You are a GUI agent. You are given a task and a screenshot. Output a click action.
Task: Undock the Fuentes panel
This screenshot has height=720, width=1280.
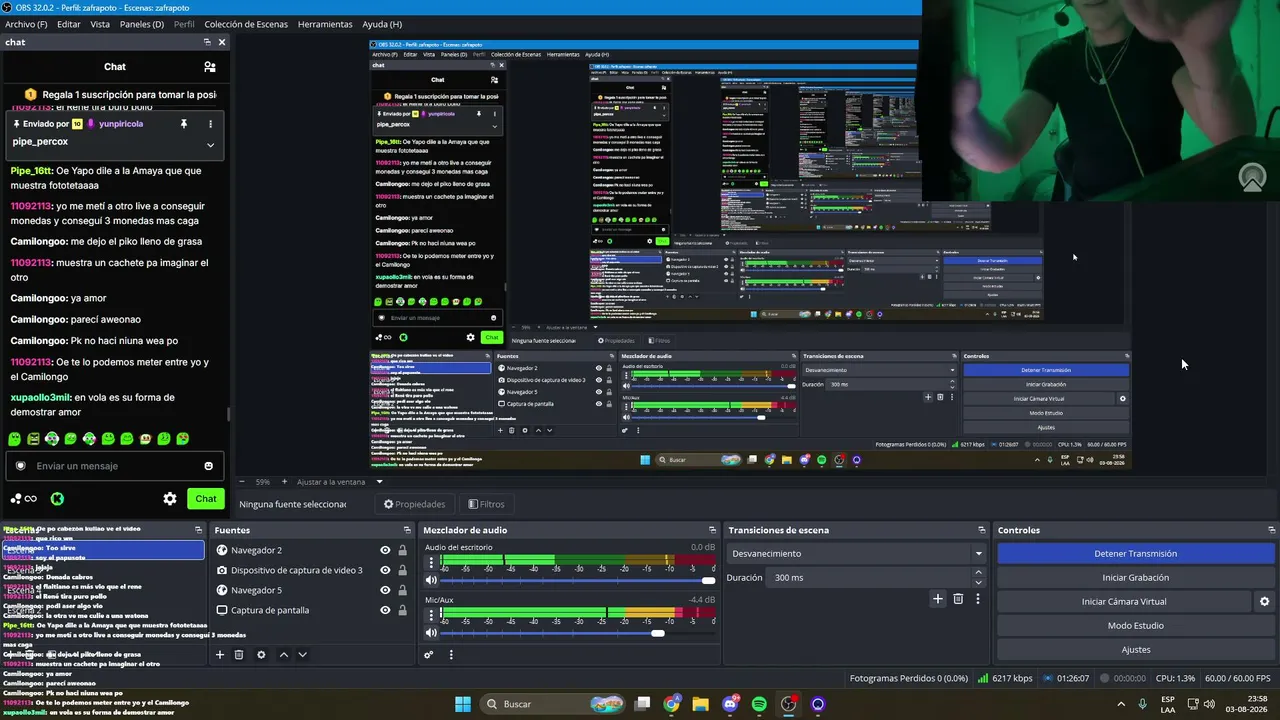pos(407,530)
